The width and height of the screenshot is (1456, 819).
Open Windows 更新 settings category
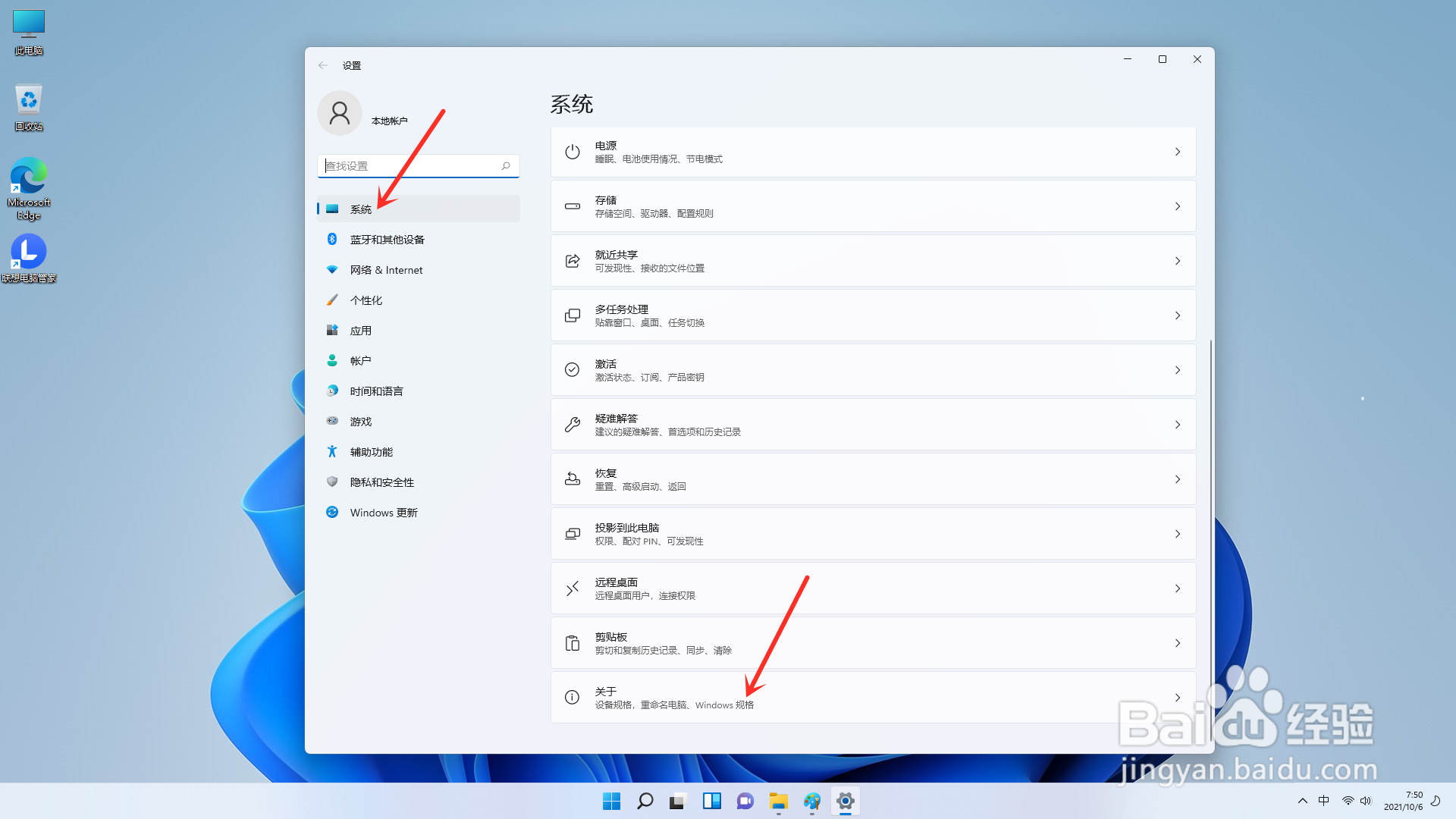419,512
